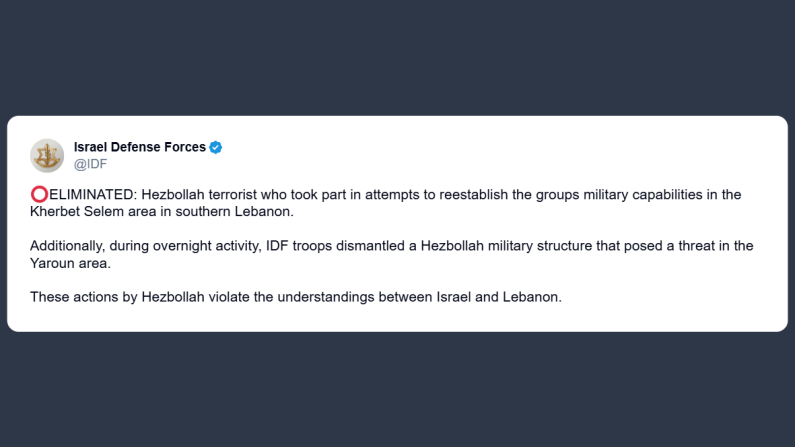
Task: Click the word 'Additionally'
Action: (68, 246)
